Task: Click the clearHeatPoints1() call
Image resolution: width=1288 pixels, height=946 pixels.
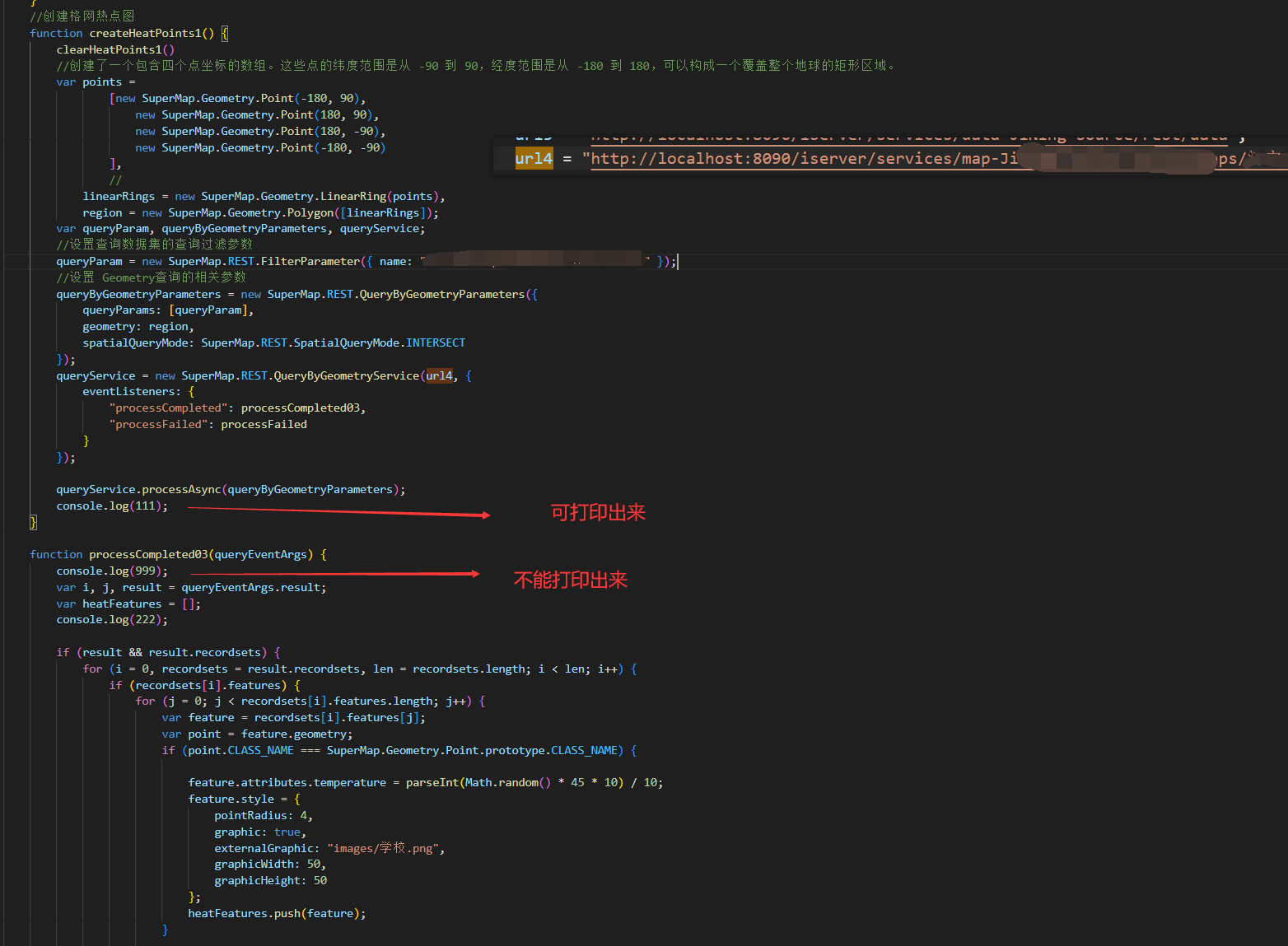Action: [x=115, y=49]
